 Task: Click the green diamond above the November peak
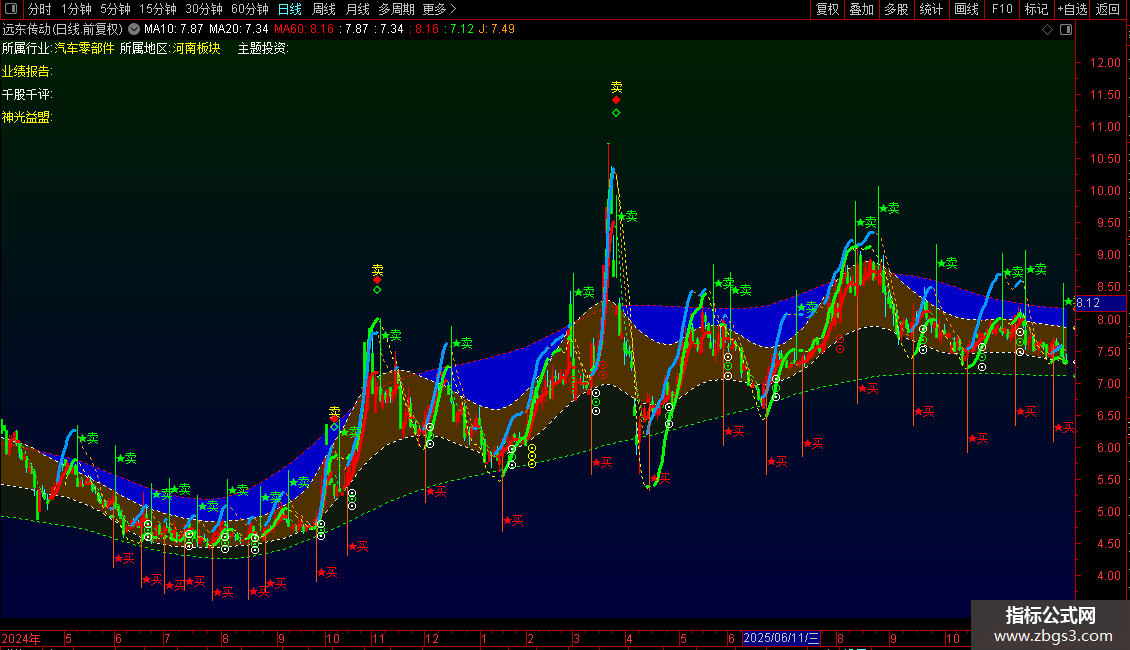377,290
